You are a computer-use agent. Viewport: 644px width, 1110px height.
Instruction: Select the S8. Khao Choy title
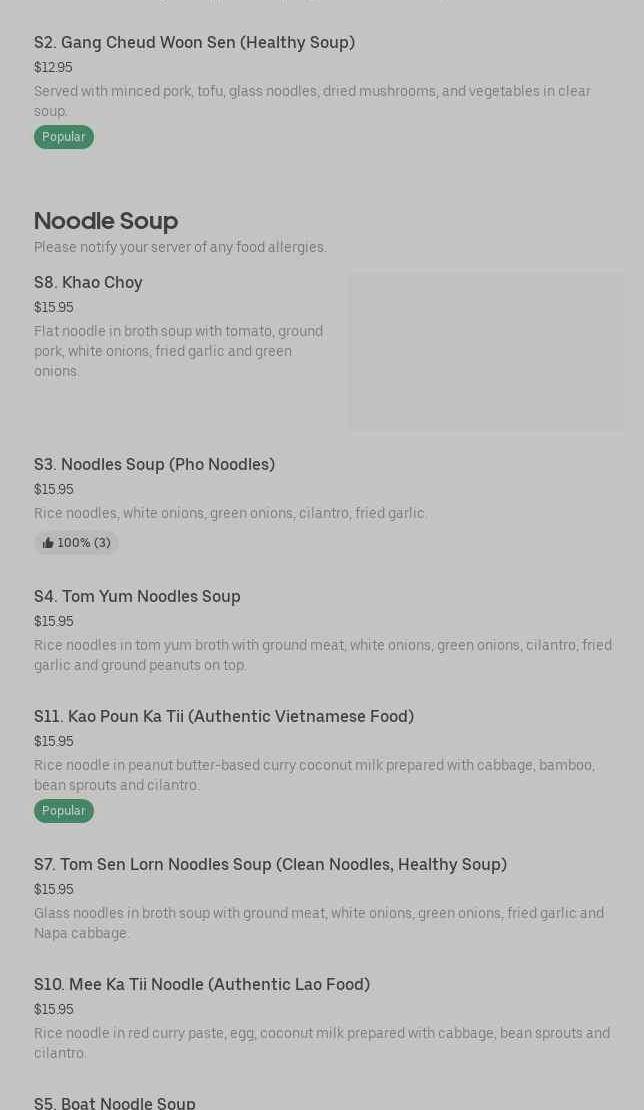tap(88, 282)
